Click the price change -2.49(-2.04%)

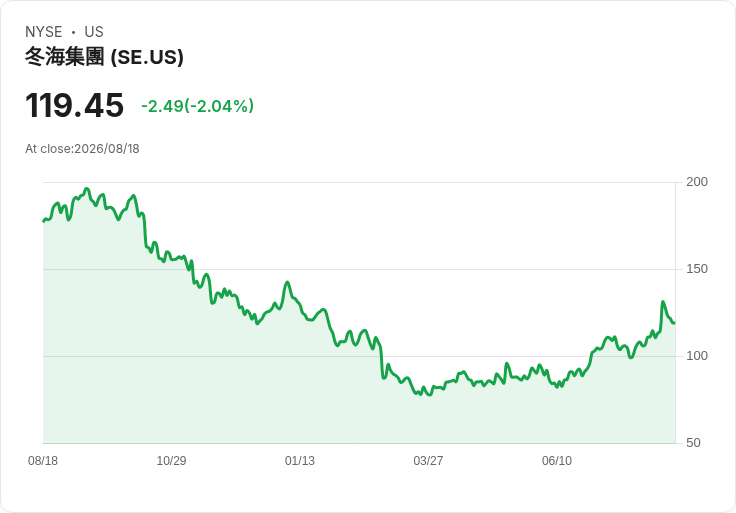click(198, 106)
